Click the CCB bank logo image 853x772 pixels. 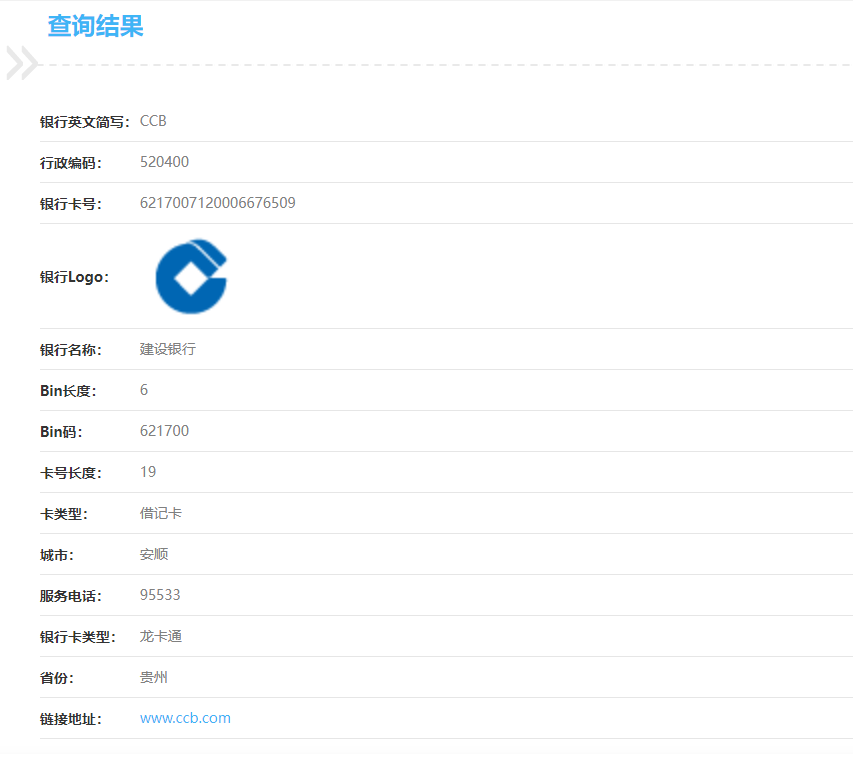pyautogui.click(x=191, y=276)
